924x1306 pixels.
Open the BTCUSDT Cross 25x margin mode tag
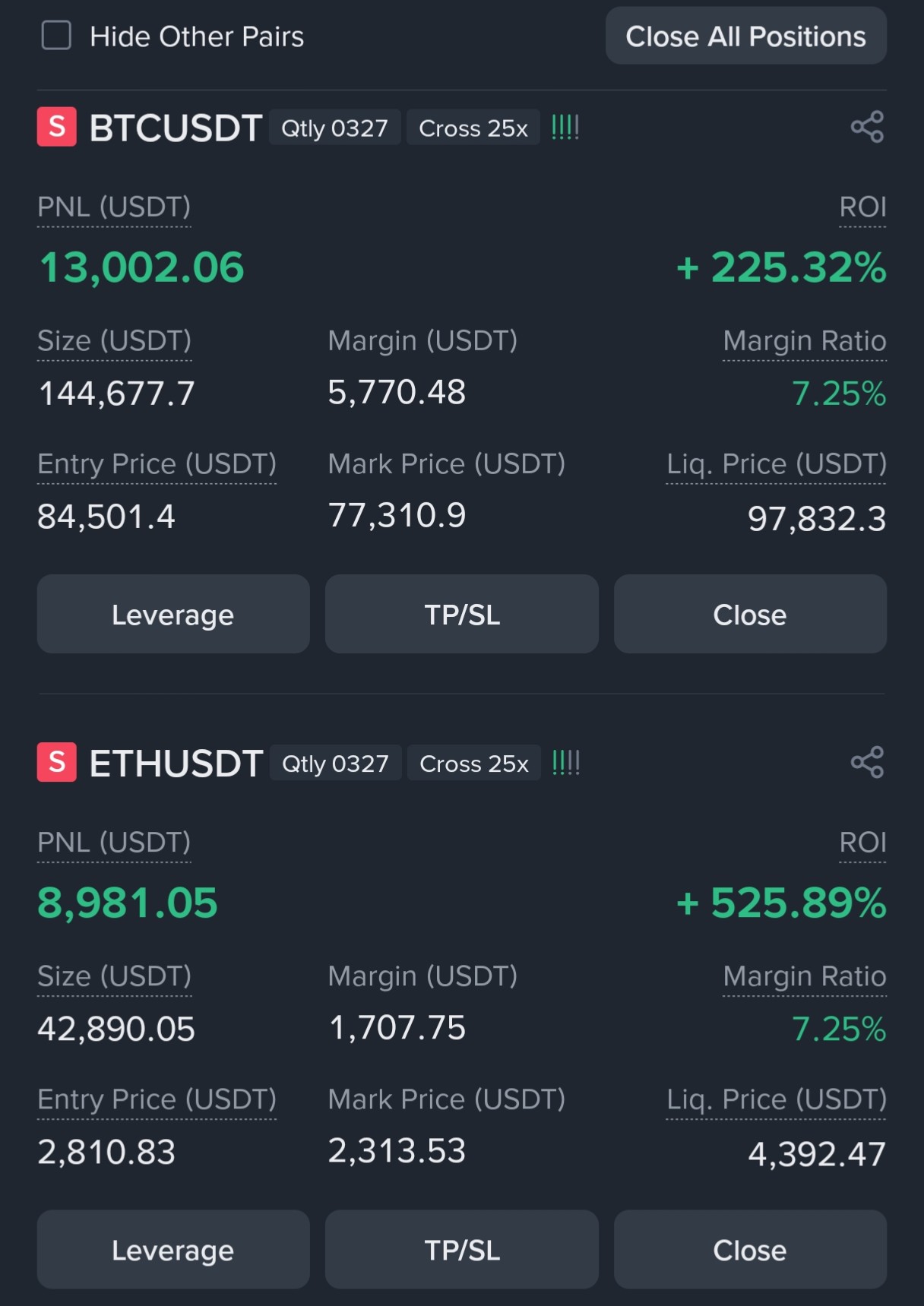[x=473, y=128]
